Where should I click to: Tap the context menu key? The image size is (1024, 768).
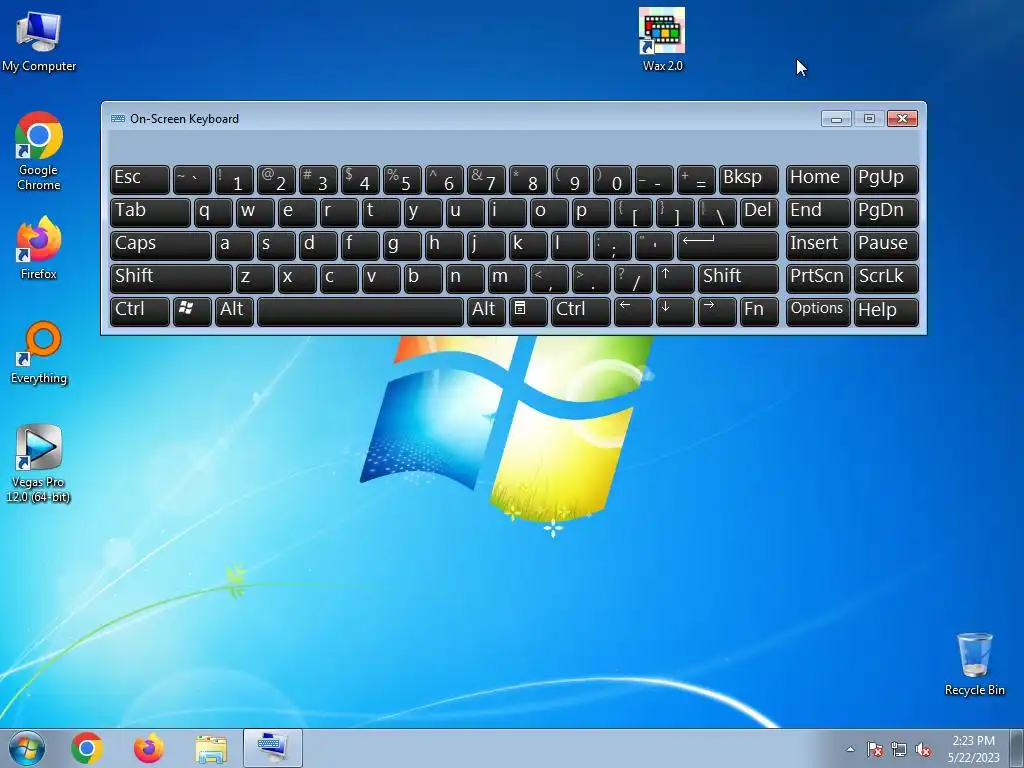point(528,312)
